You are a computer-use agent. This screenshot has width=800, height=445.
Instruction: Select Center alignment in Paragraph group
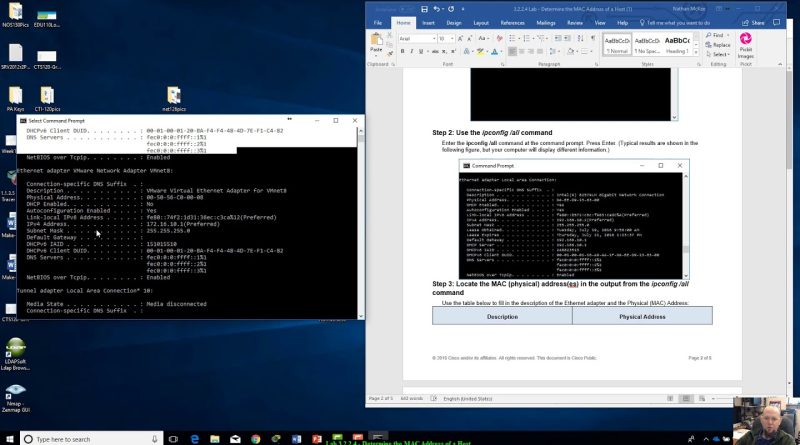[521, 52]
